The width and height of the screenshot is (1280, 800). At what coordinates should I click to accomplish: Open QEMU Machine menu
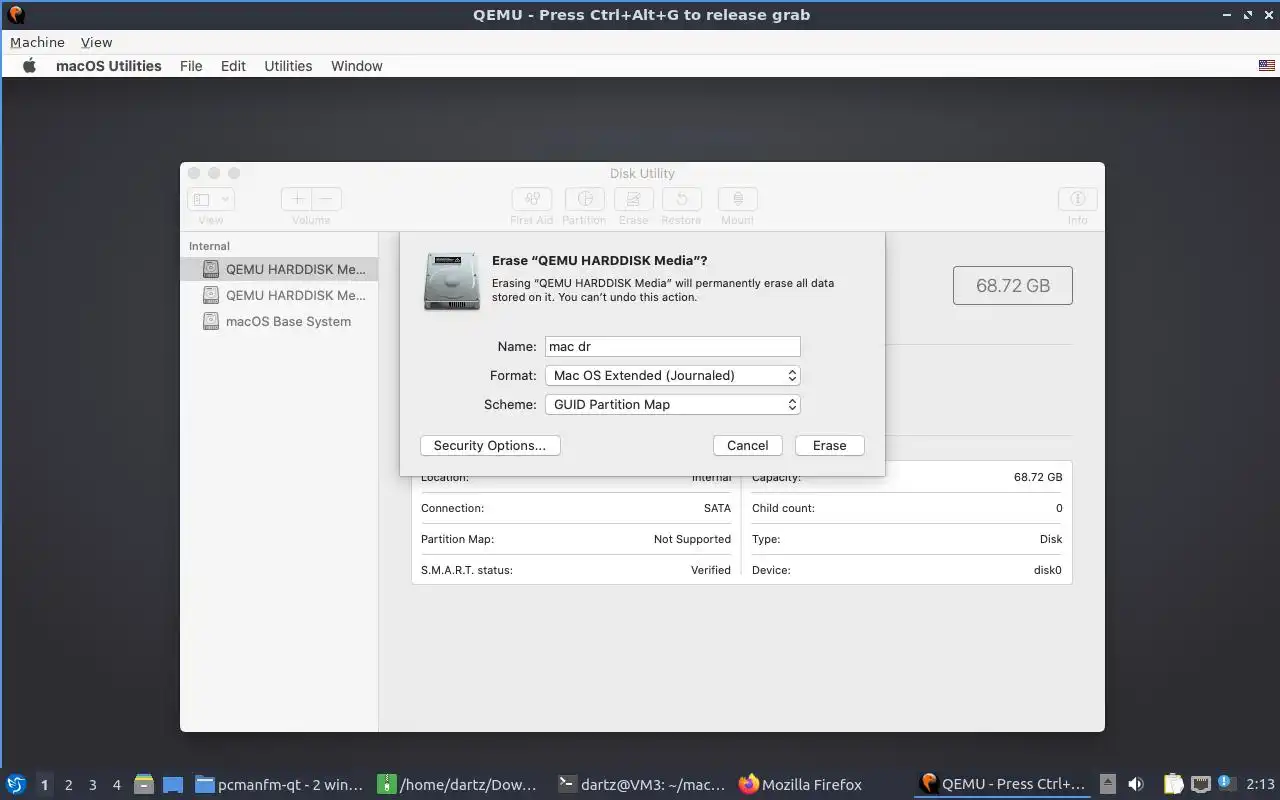37,42
